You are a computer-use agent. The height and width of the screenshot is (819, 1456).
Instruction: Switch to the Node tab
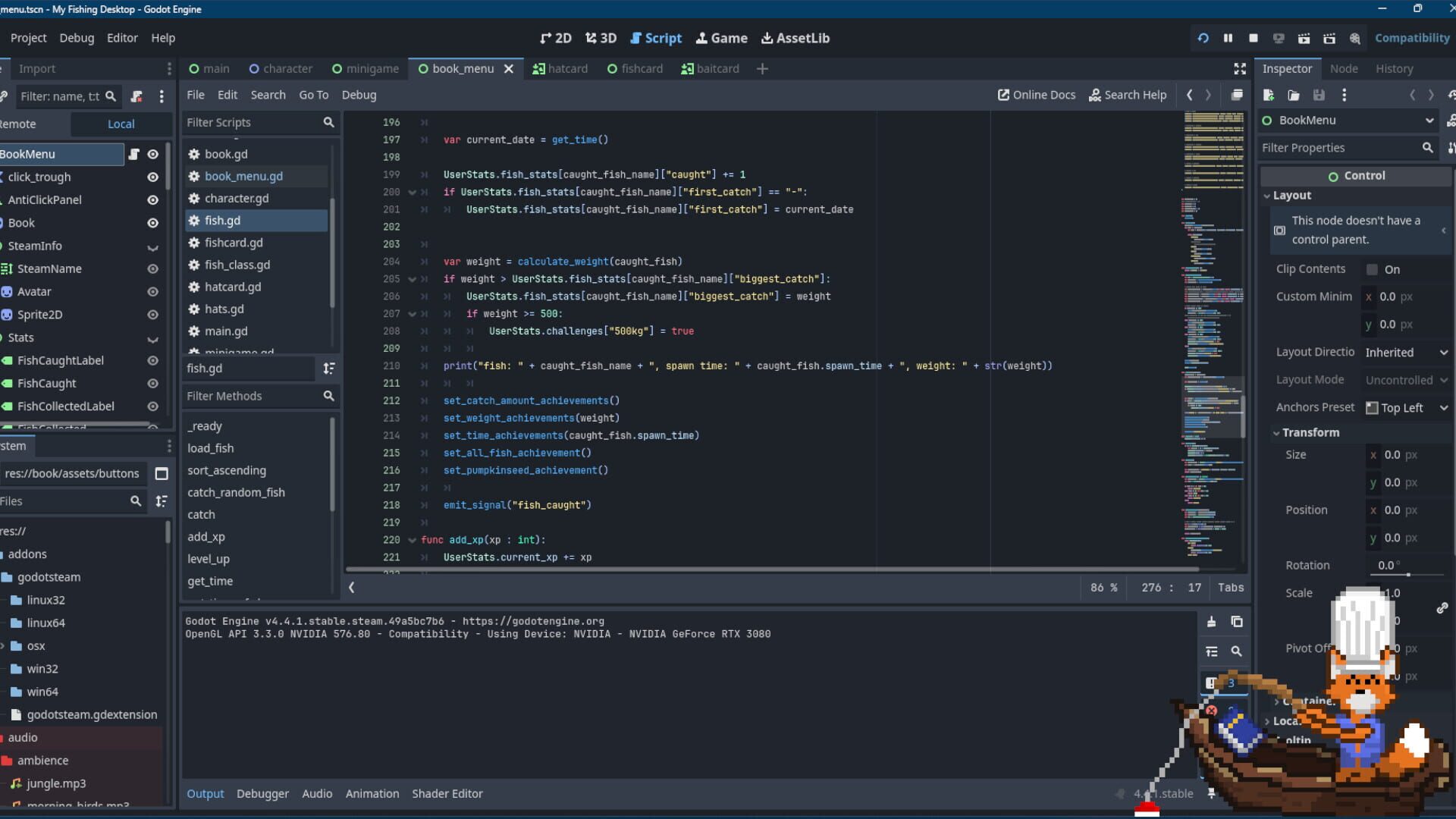[1344, 68]
